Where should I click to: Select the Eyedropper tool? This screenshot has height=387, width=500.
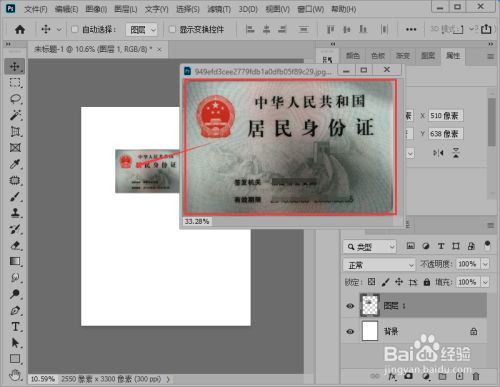(15, 164)
